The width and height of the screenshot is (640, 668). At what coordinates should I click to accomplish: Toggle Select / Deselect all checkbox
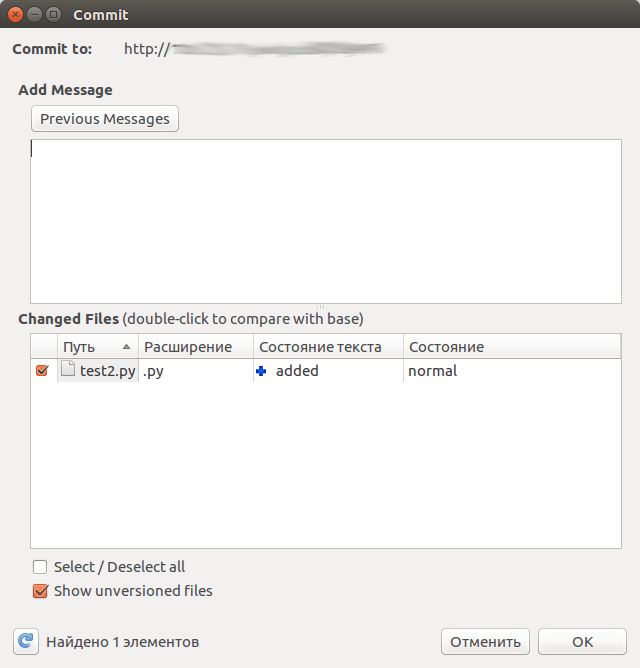tap(40, 567)
